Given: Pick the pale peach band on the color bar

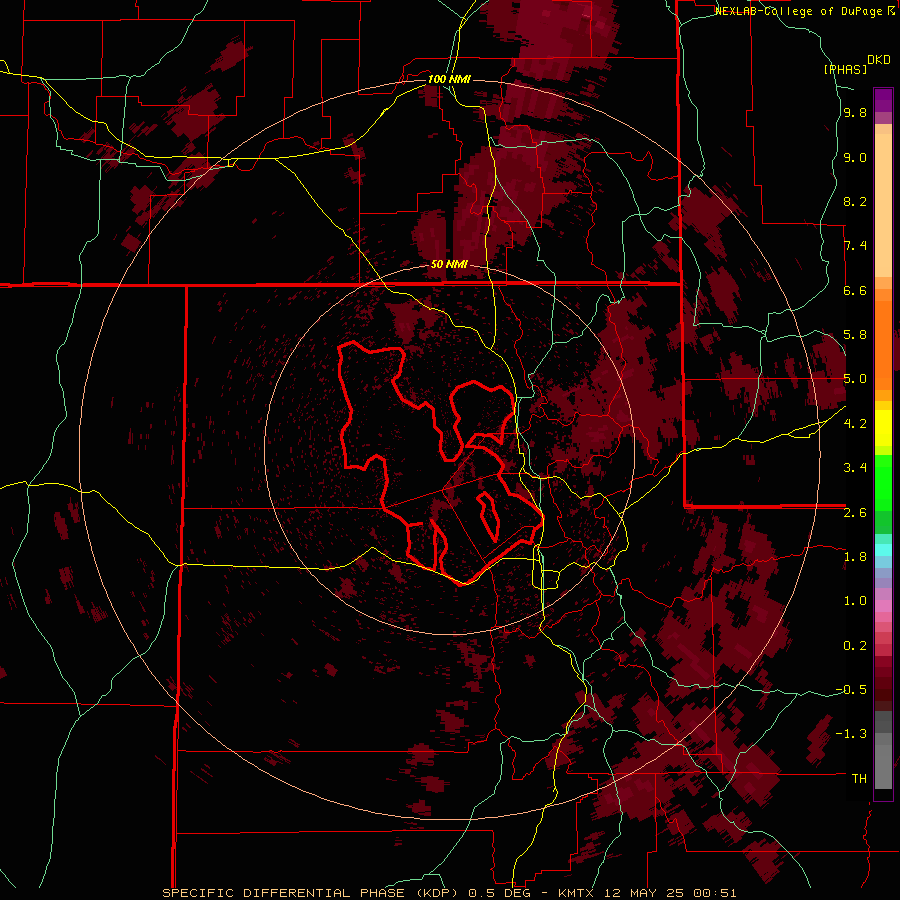Looking at the screenshot, I should click(x=883, y=205).
